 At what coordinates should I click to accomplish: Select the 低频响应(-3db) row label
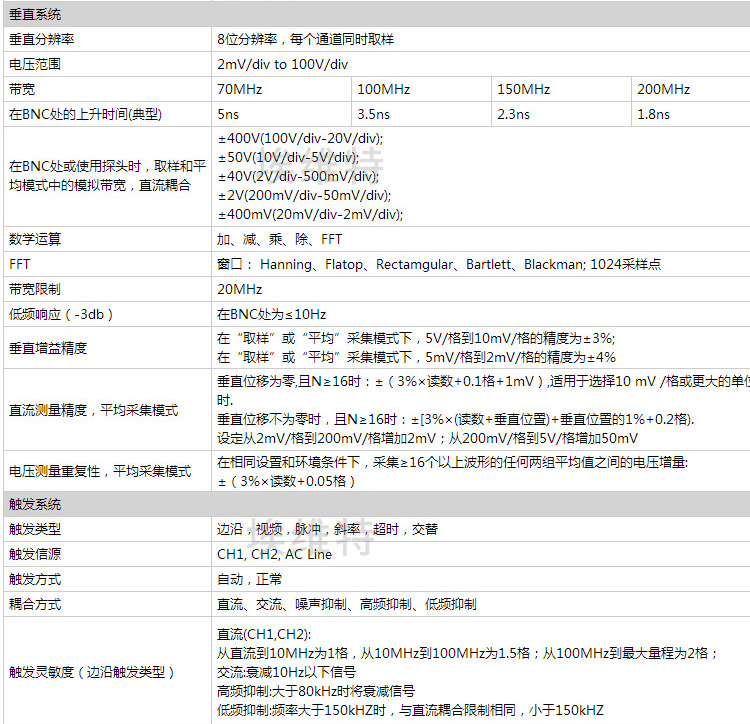61,314
